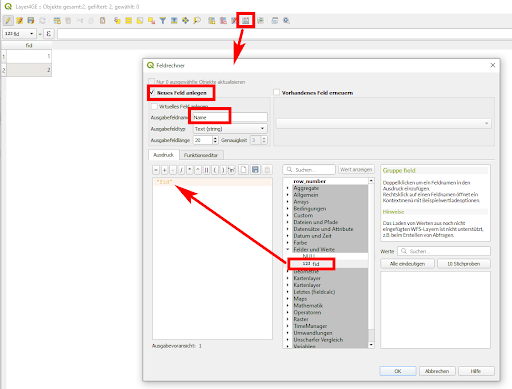The image size is (512, 389).
Task: Add new field icon in toolbar
Action: [x=212, y=21]
